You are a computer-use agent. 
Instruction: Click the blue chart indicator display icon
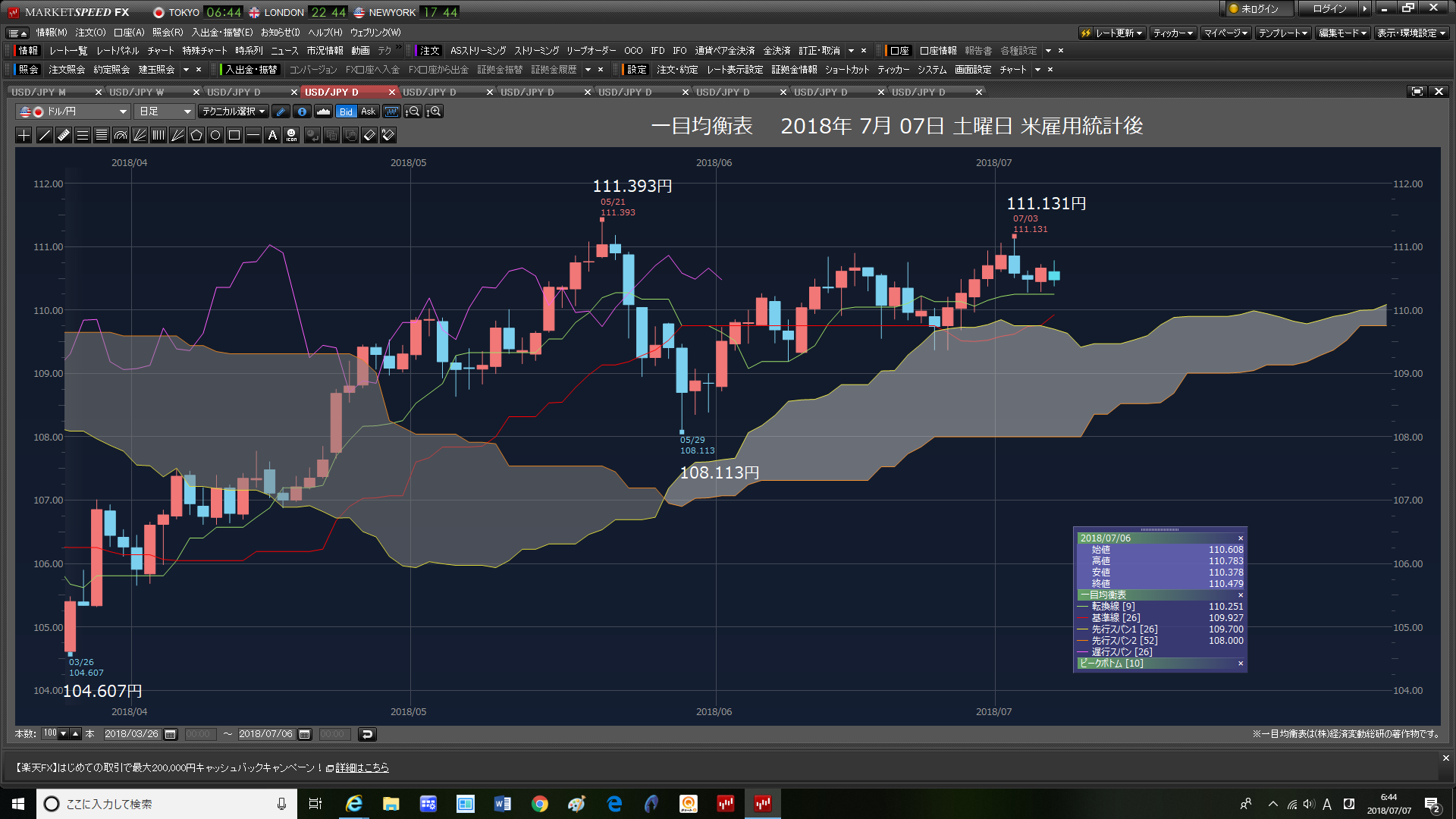(x=391, y=111)
